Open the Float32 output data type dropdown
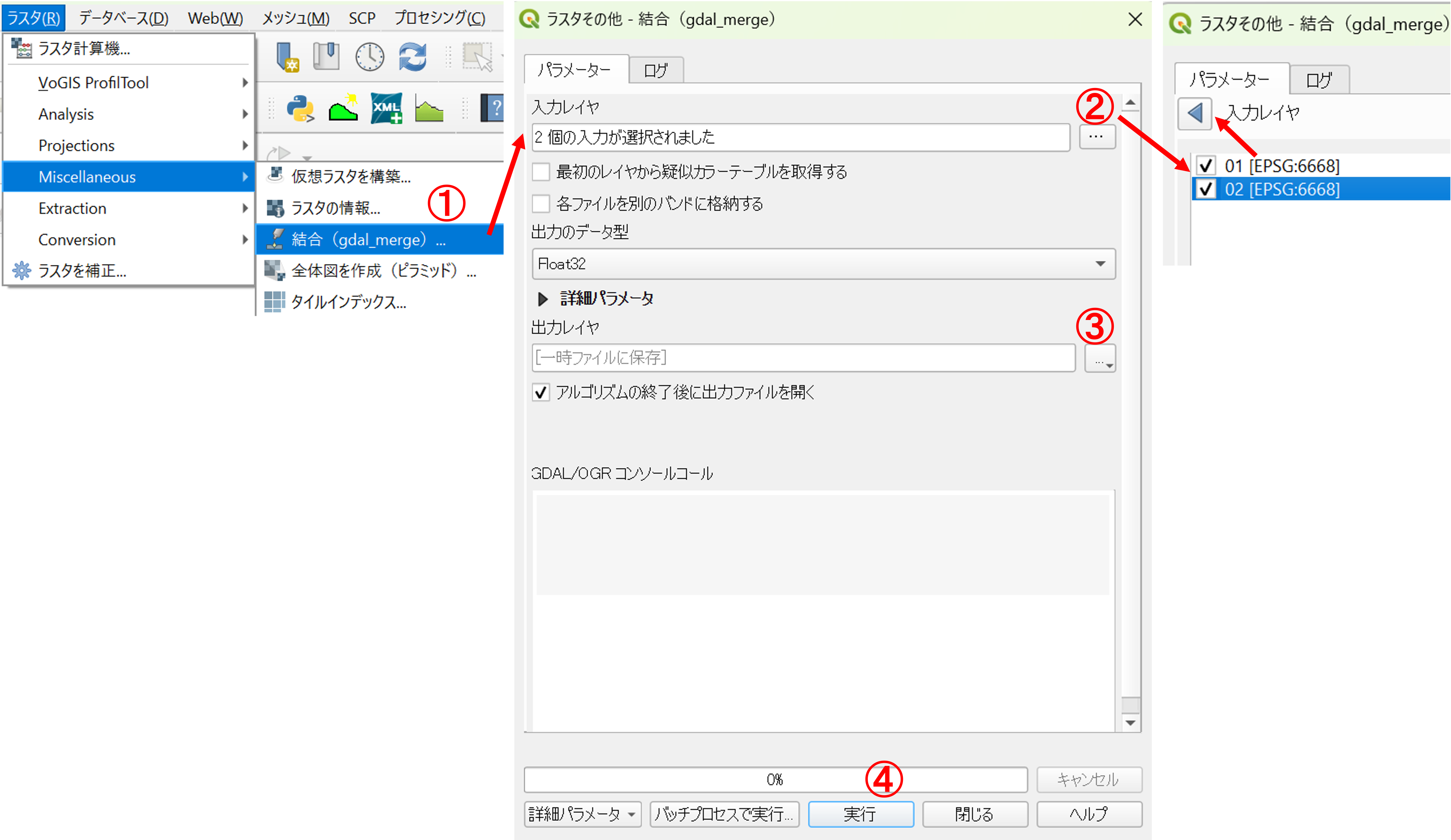The height and width of the screenshot is (840, 1451). [x=823, y=264]
